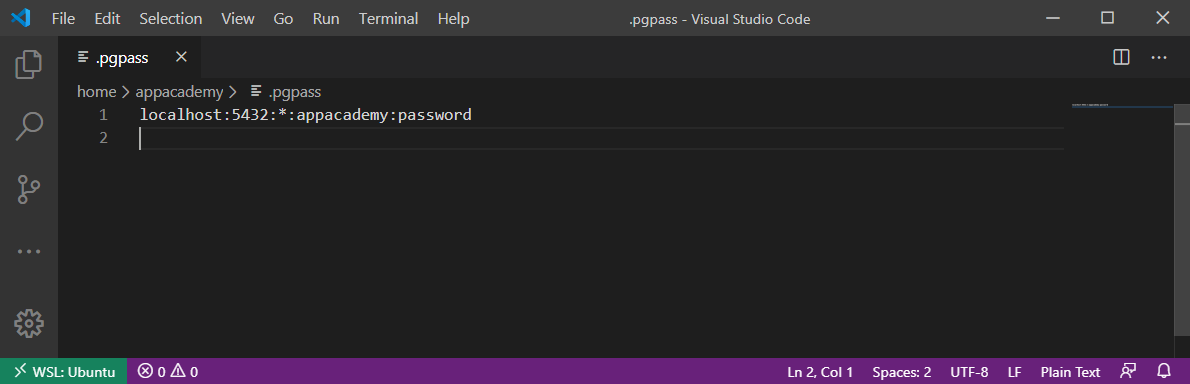Change the LF end of line sequence
This screenshot has height=384, width=1190.
click(x=1015, y=372)
